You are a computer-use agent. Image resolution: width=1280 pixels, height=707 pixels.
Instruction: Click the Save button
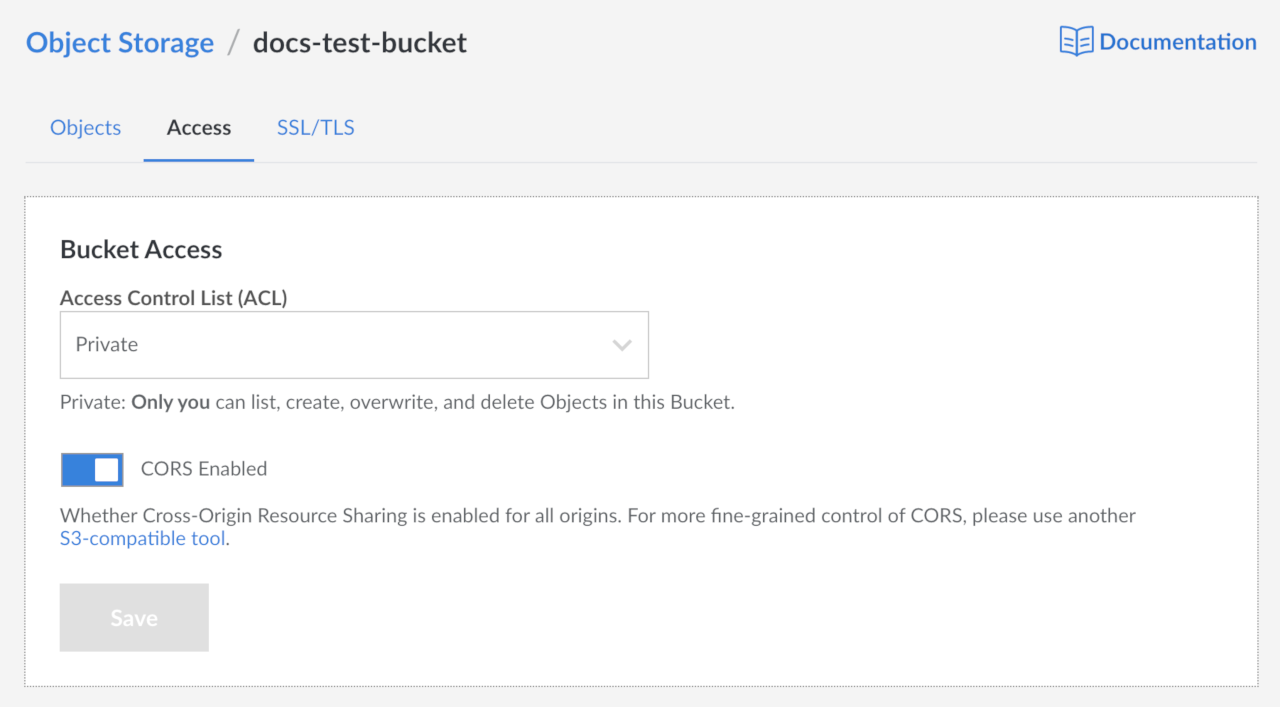point(134,617)
